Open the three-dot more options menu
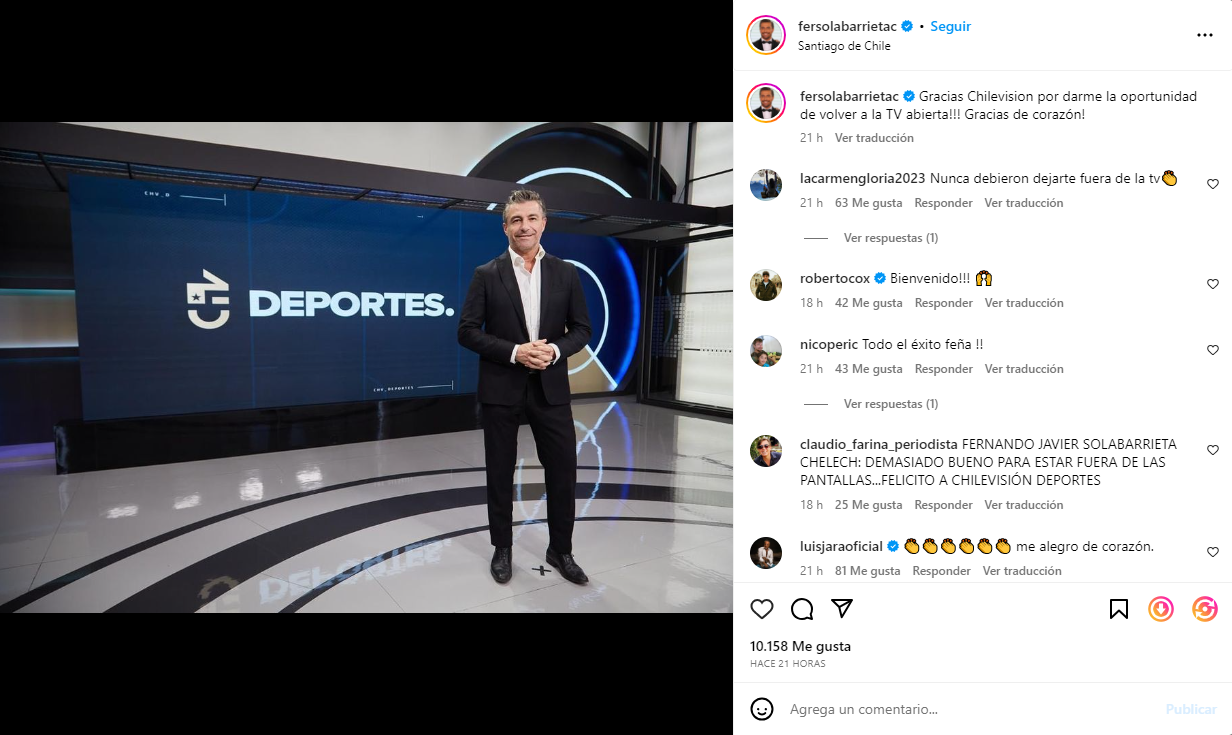The image size is (1232, 735). tap(1205, 35)
